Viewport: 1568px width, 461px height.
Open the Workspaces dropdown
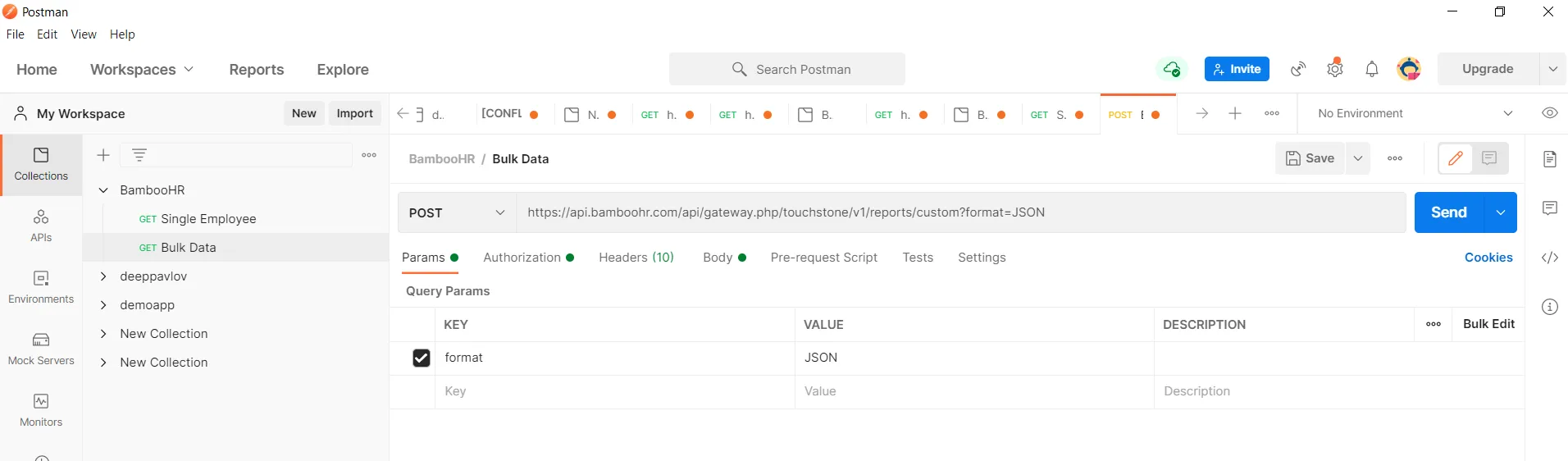point(142,70)
